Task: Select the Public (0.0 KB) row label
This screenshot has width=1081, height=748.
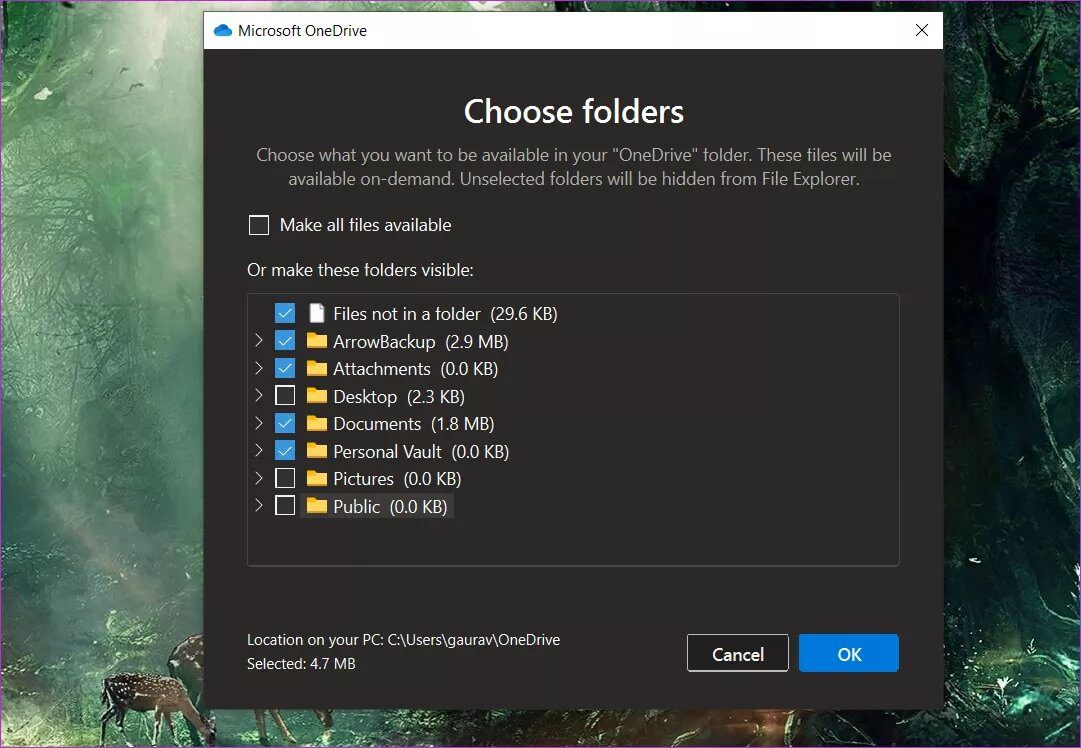Action: [390, 507]
